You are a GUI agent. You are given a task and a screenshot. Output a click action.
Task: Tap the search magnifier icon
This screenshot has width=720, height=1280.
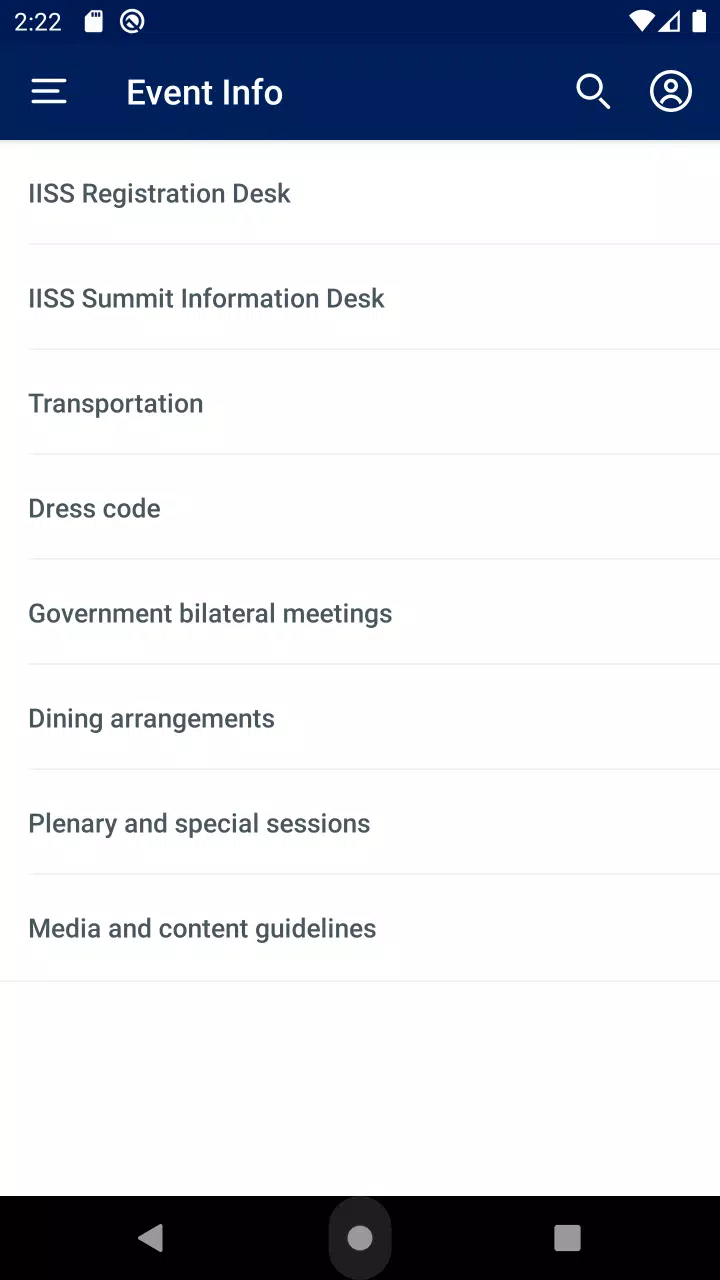tap(593, 92)
